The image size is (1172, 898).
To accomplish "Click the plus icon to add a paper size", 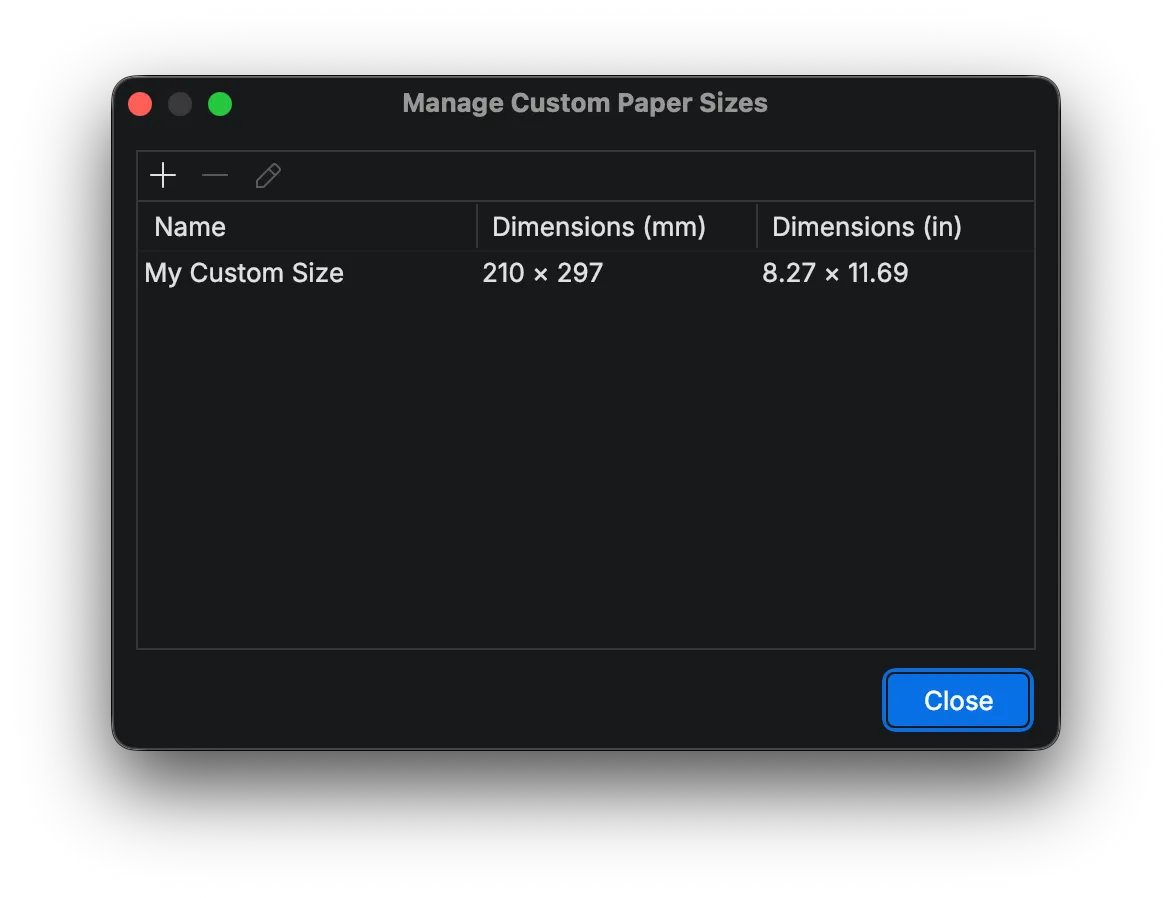I will (162, 175).
